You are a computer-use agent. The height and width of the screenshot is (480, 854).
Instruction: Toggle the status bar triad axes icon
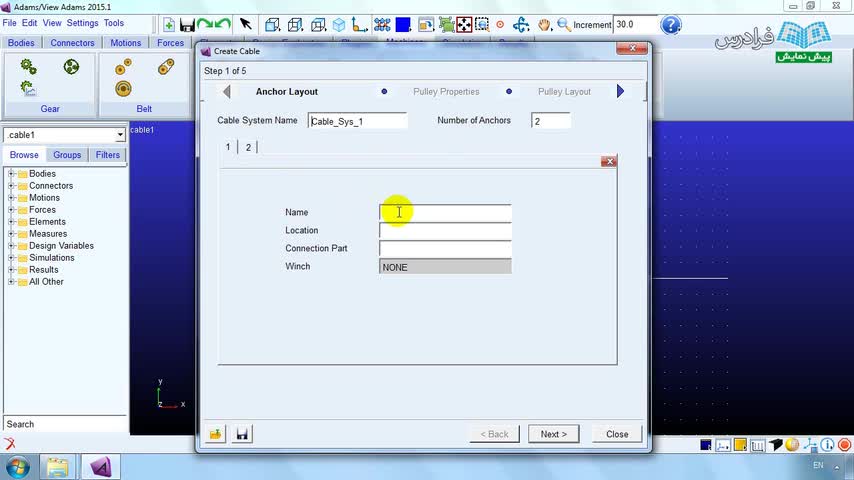(810, 445)
